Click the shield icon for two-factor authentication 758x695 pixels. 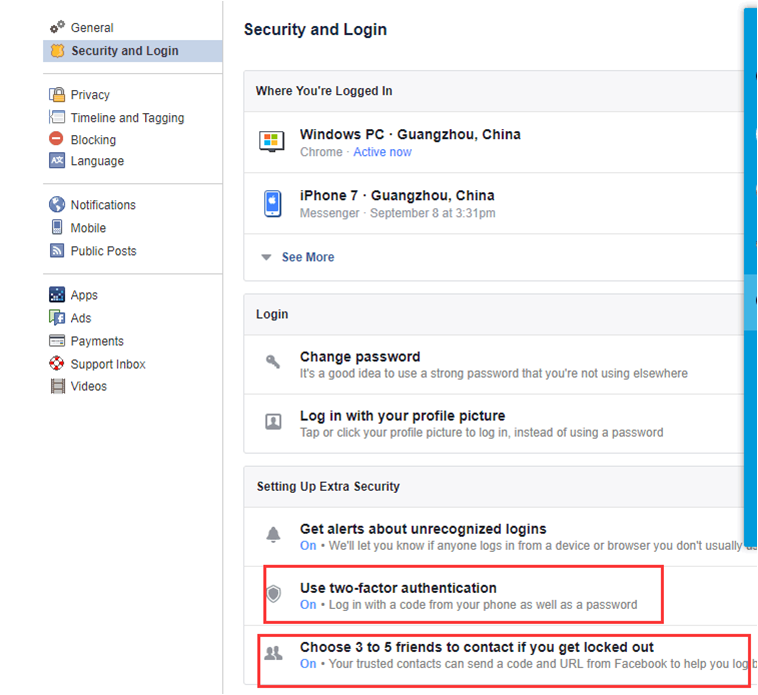tap(273, 594)
